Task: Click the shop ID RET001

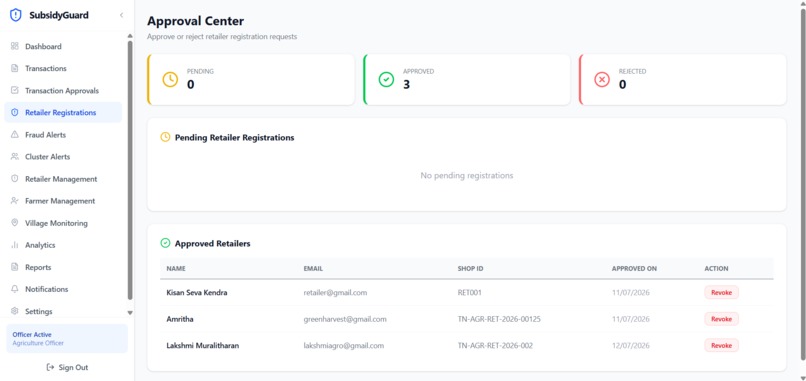Action: coord(469,293)
